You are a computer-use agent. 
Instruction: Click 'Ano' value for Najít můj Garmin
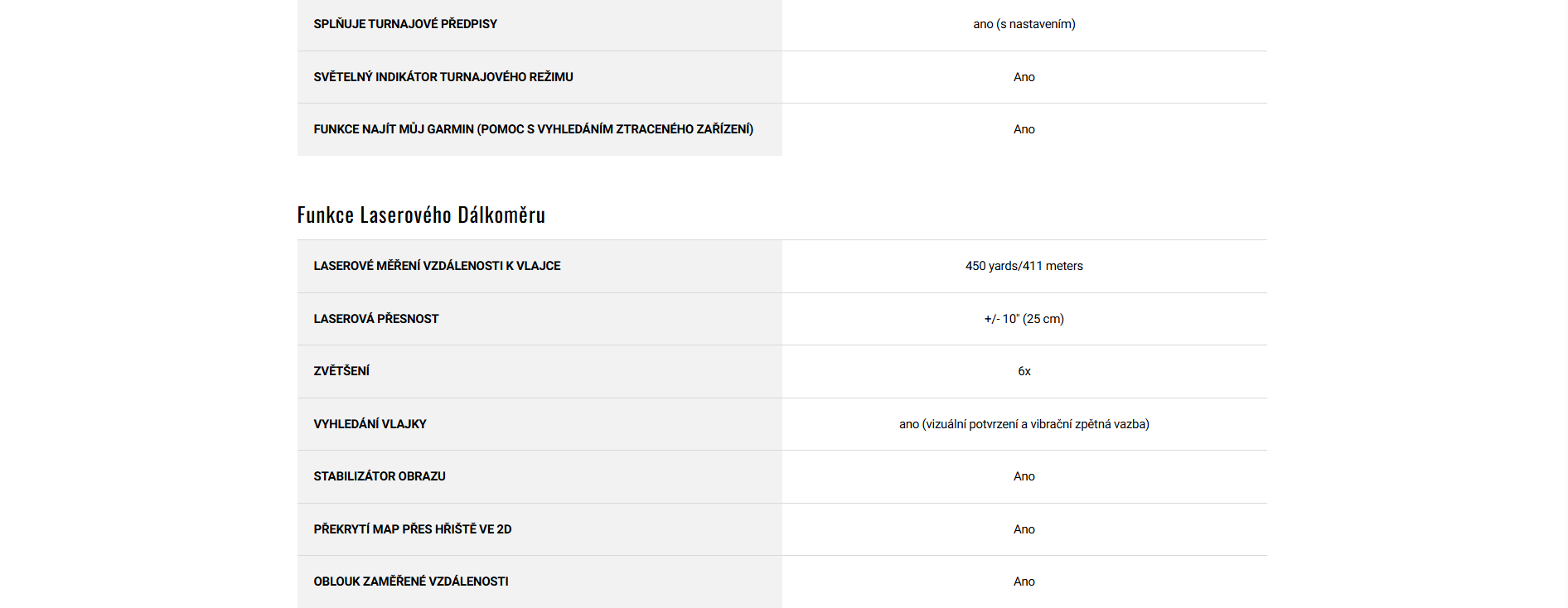(x=1024, y=129)
